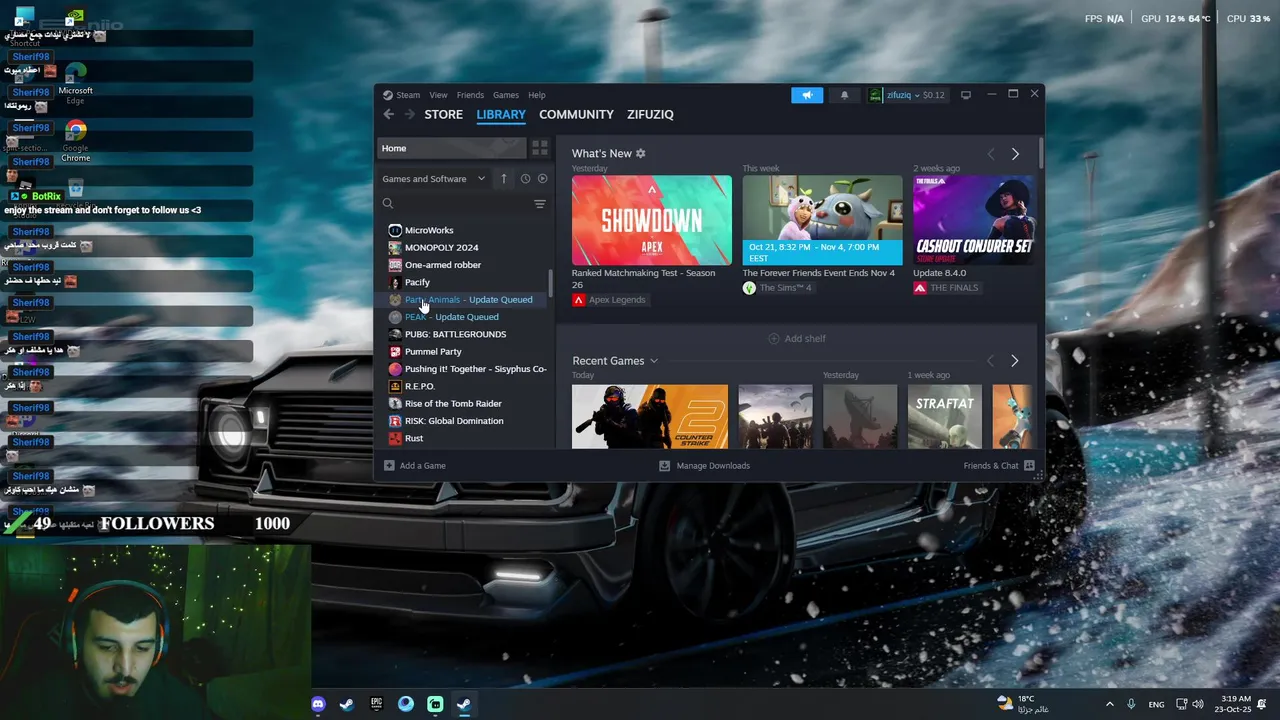This screenshot has width=1280, height=720.
Task: Open the Friends menu
Action: tap(470, 95)
